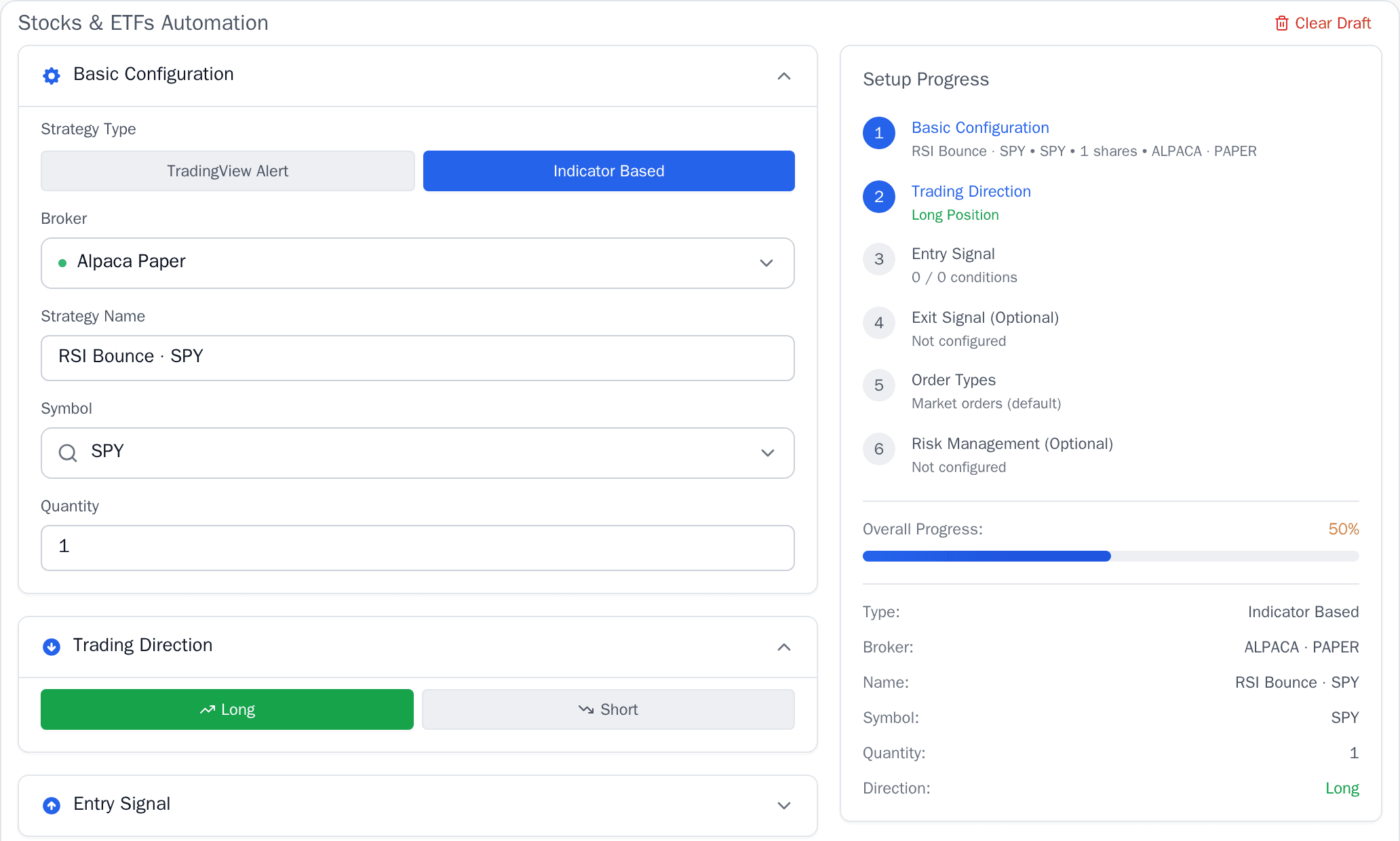Click the 'Setup Progress' heading

[926, 79]
